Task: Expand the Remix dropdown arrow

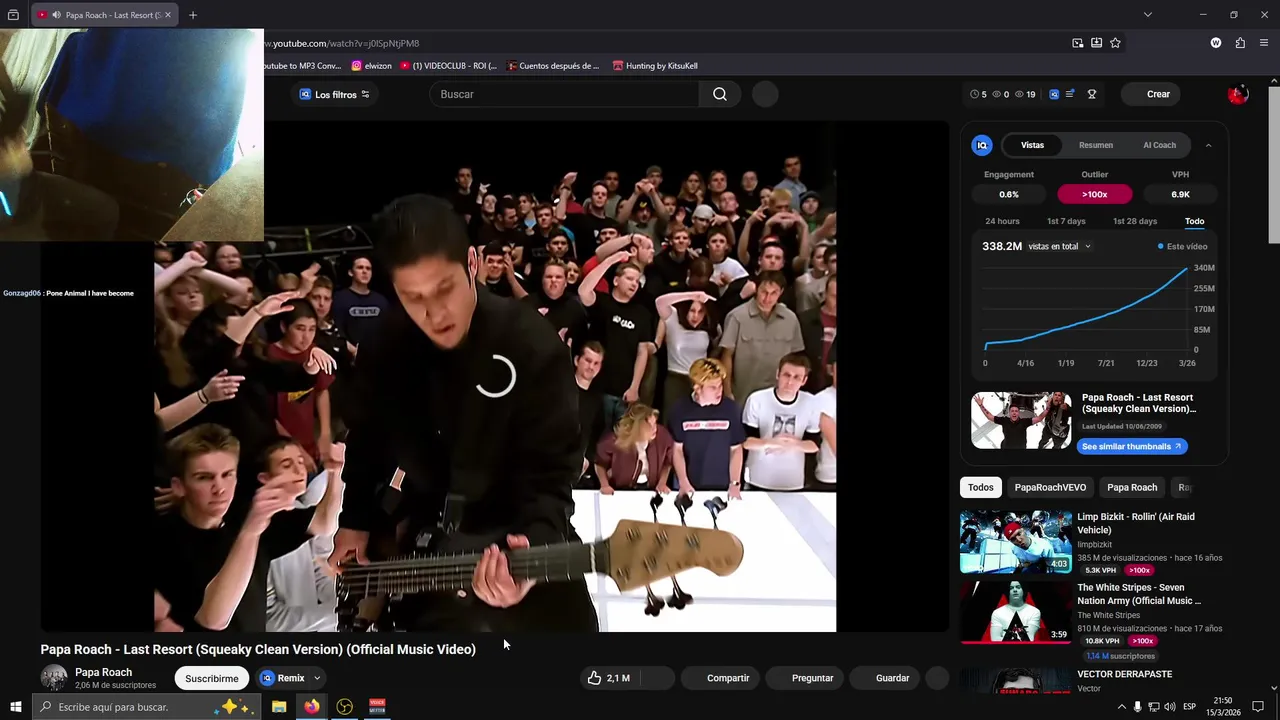Action: [317, 678]
